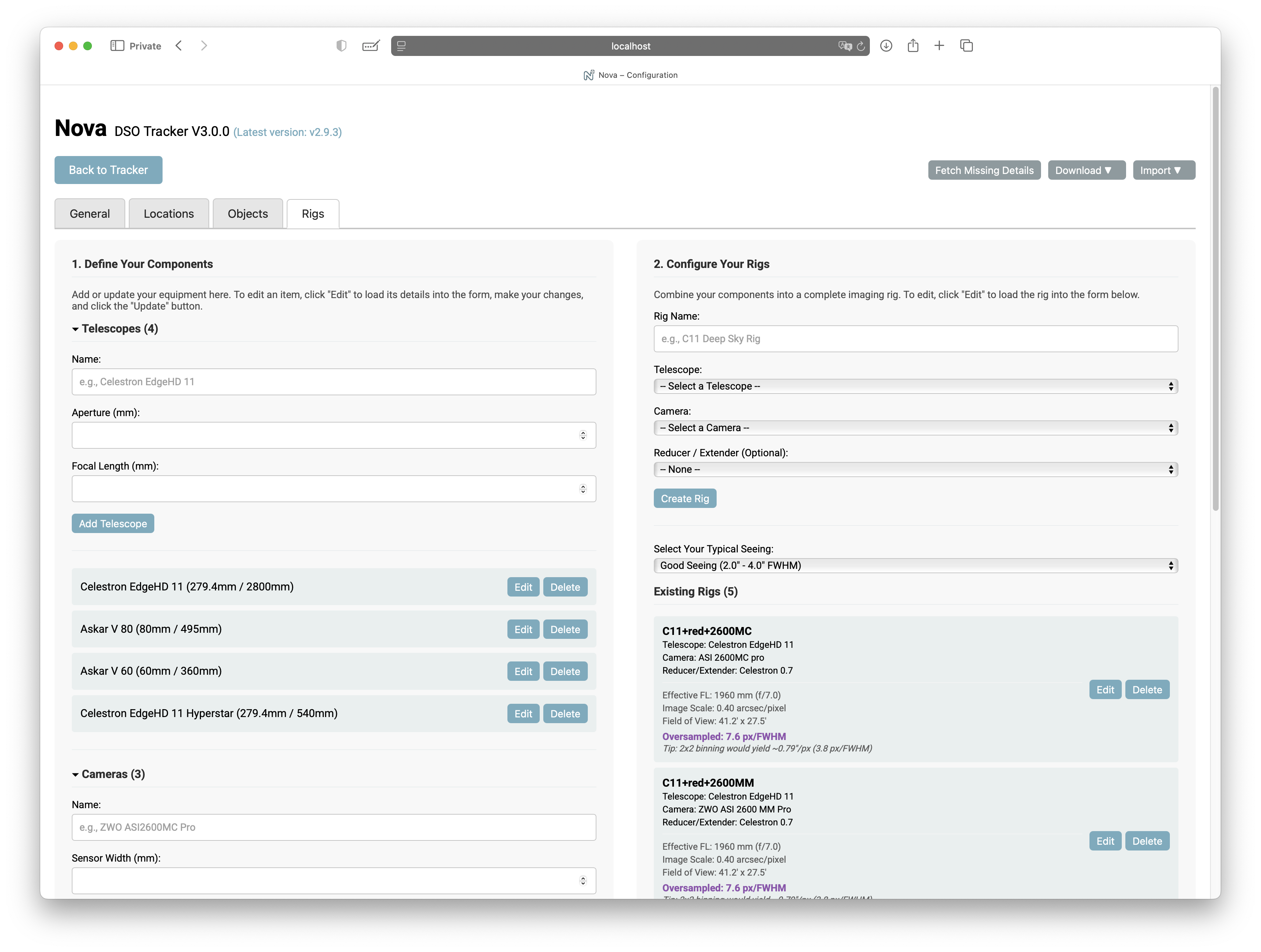Screen dimensions: 1261x952
Task: Click the share icon in the Safari toolbar
Action: tap(913, 46)
